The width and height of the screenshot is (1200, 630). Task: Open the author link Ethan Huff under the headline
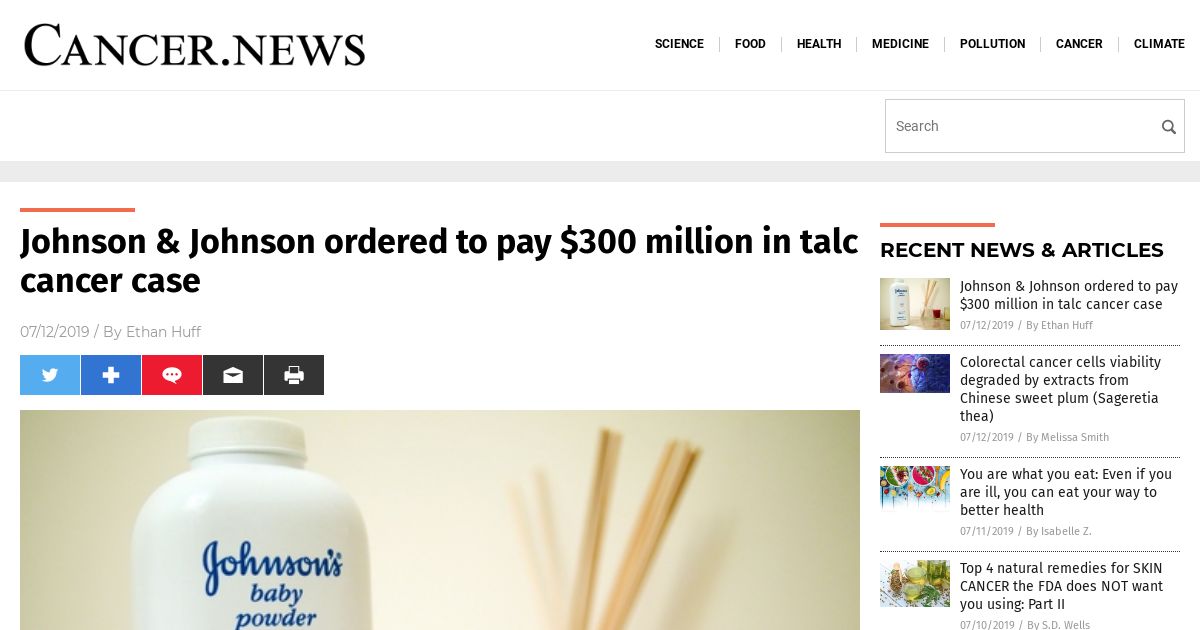163,332
